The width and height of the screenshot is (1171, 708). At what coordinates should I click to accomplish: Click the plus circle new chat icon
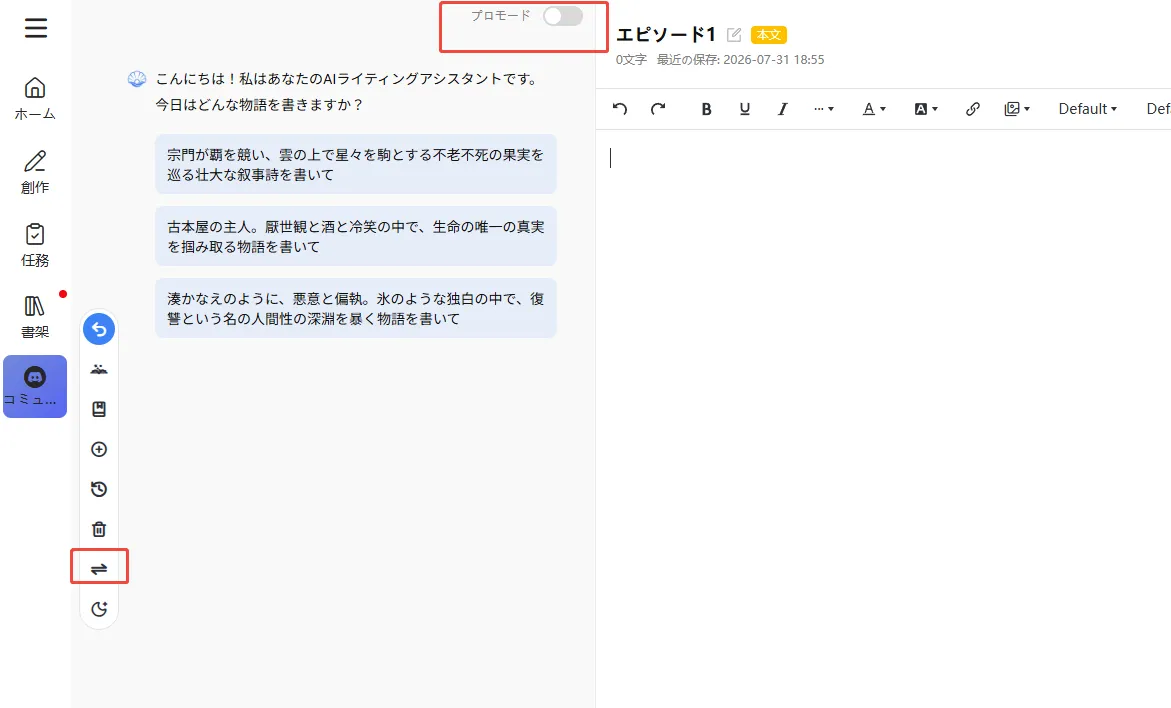tap(99, 449)
